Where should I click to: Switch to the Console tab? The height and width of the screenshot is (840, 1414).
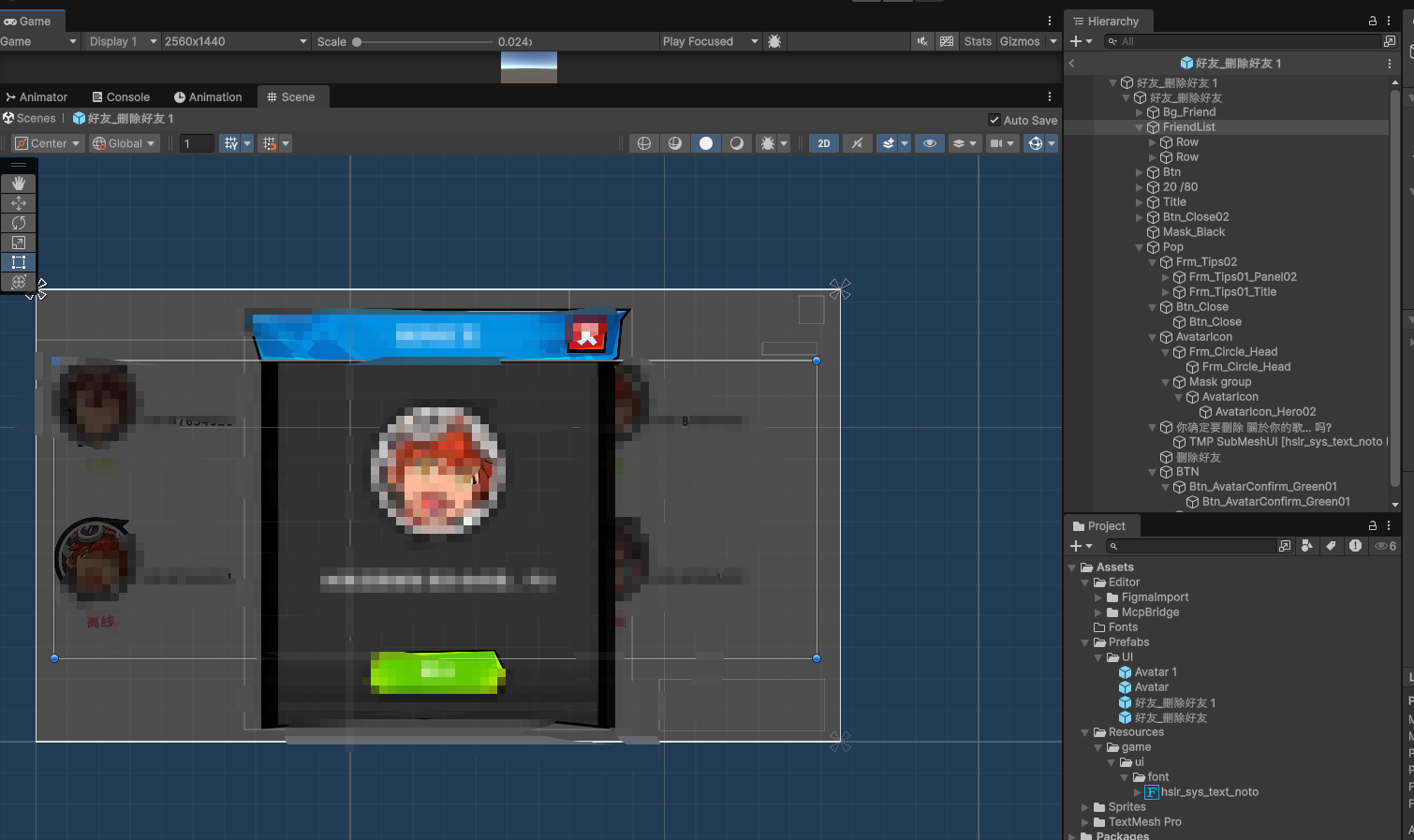click(121, 97)
